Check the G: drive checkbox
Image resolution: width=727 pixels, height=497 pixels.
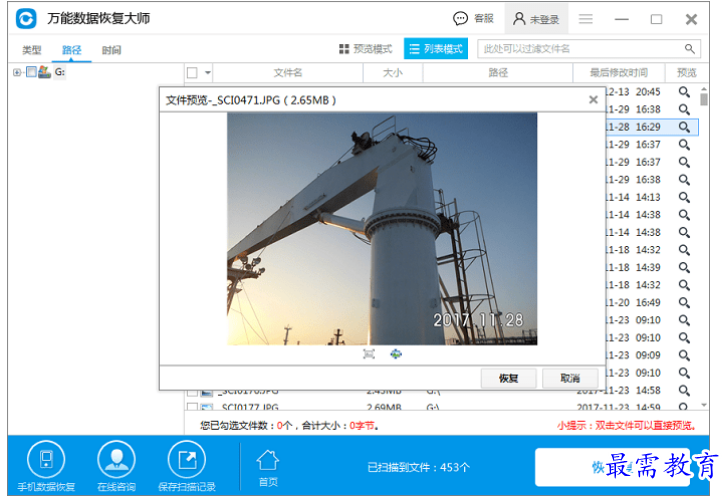pyautogui.click(x=31, y=72)
